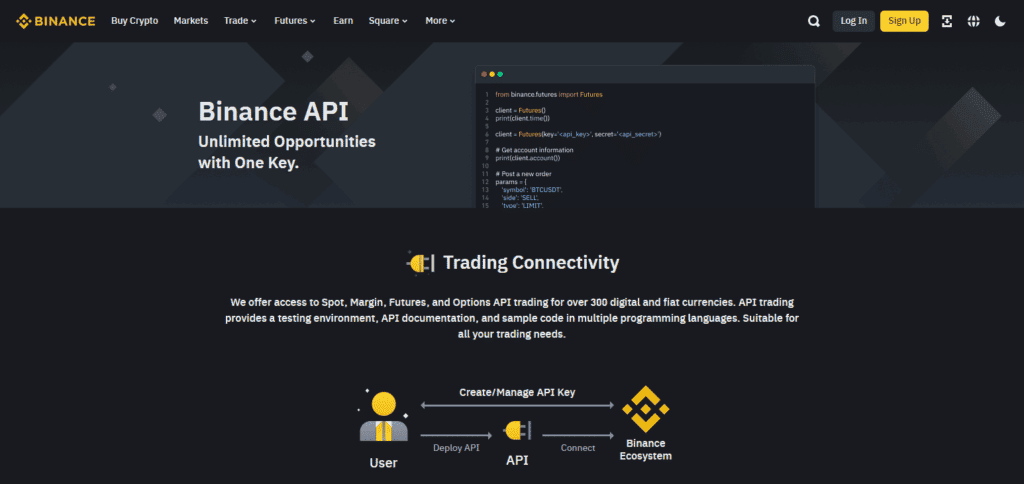Click the yellow Sign Up button
Viewport: 1024px width, 484px height.
coord(904,21)
